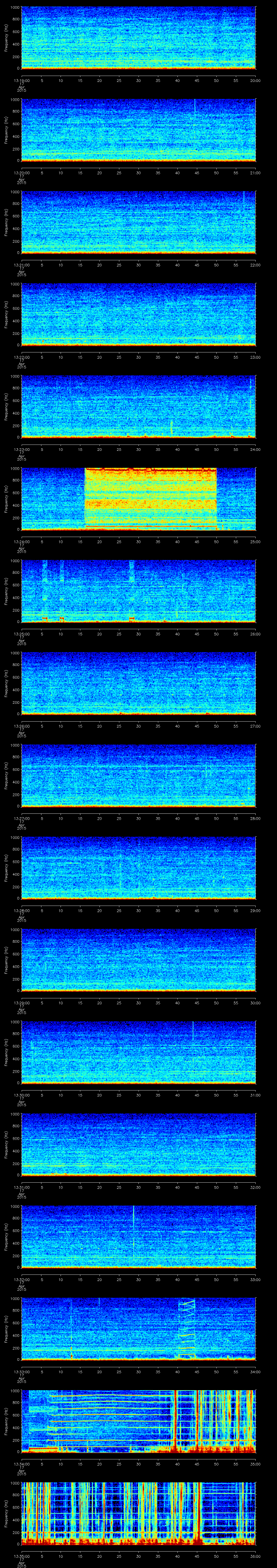Click the 33:00 end time label
The image size is (277, 1568).
pyautogui.click(x=255, y=1279)
